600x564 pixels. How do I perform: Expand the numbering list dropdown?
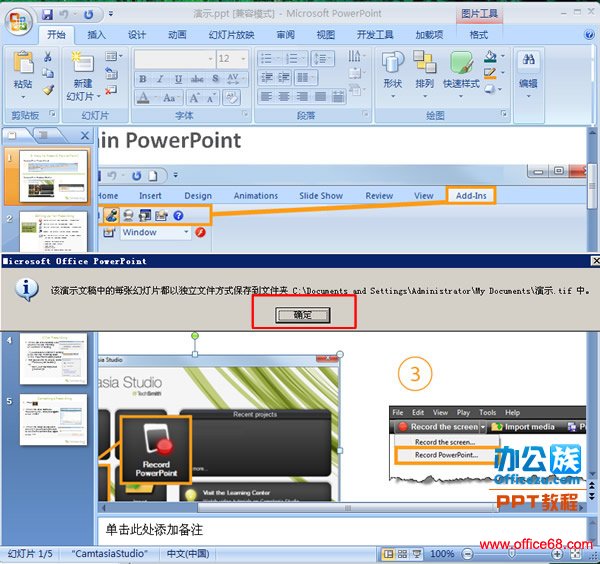point(305,59)
